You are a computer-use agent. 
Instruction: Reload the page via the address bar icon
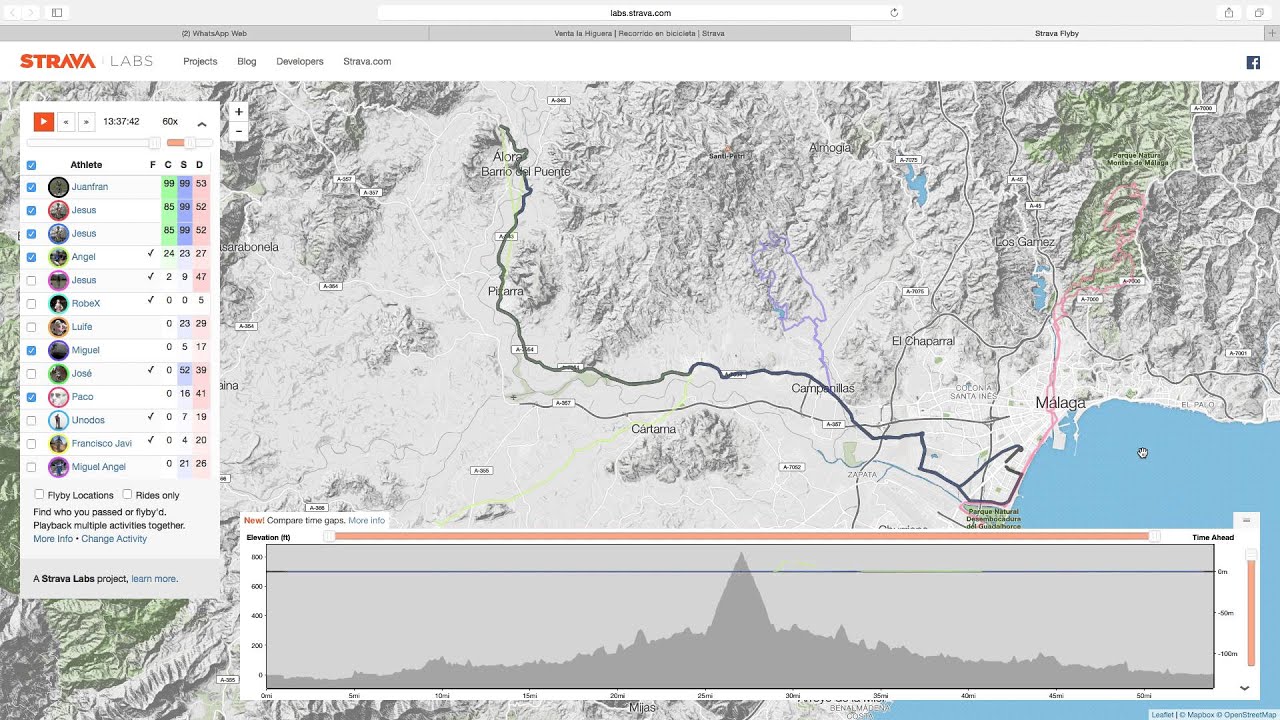(x=894, y=13)
